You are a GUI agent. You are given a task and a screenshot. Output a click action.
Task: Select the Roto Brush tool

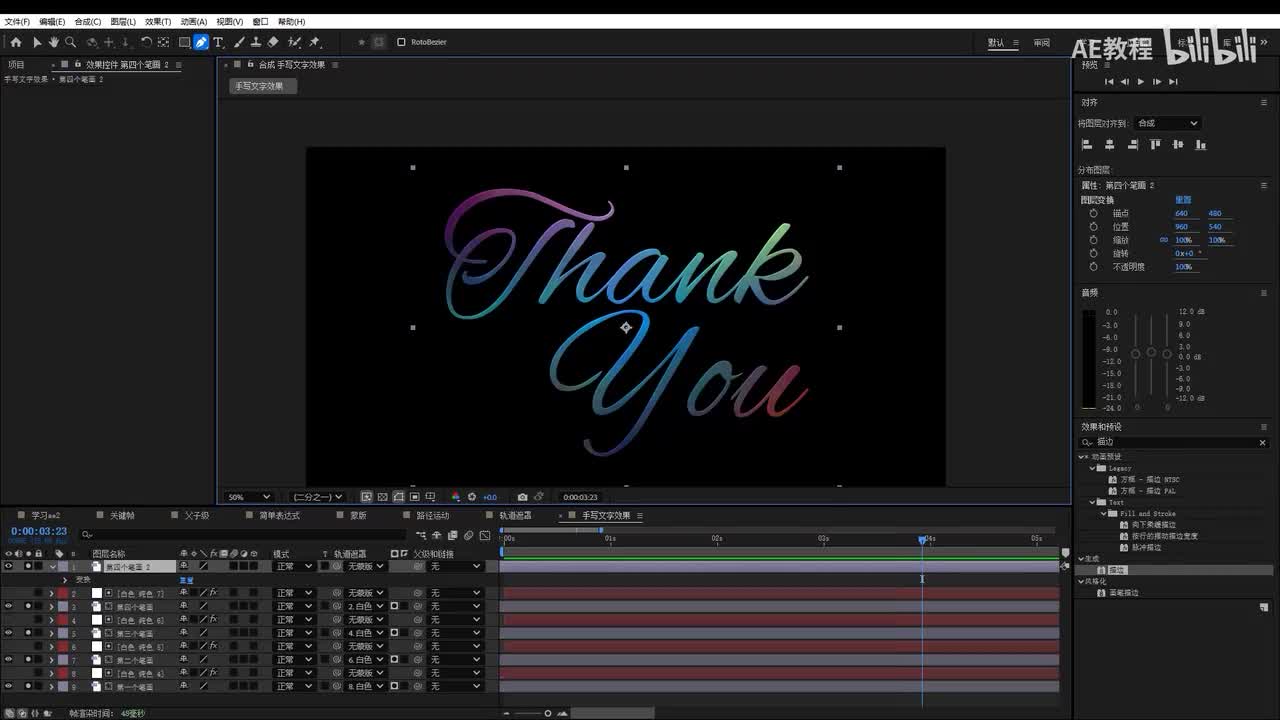tap(294, 42)
